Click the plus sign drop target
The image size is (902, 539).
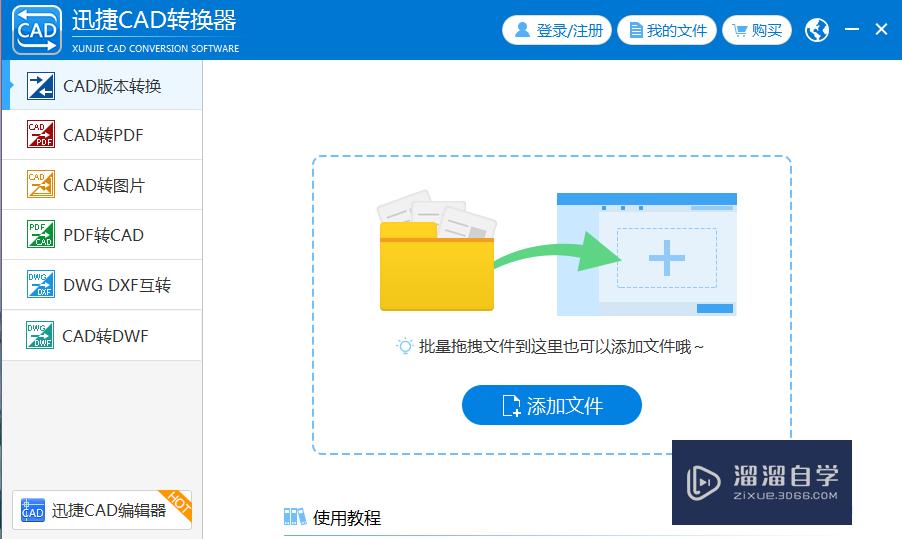[x=667, y=258]
